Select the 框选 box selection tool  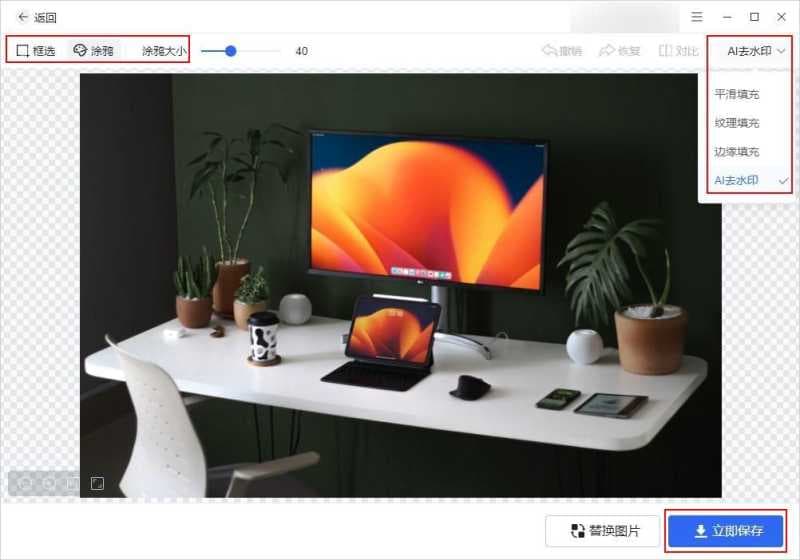[36, 50]
